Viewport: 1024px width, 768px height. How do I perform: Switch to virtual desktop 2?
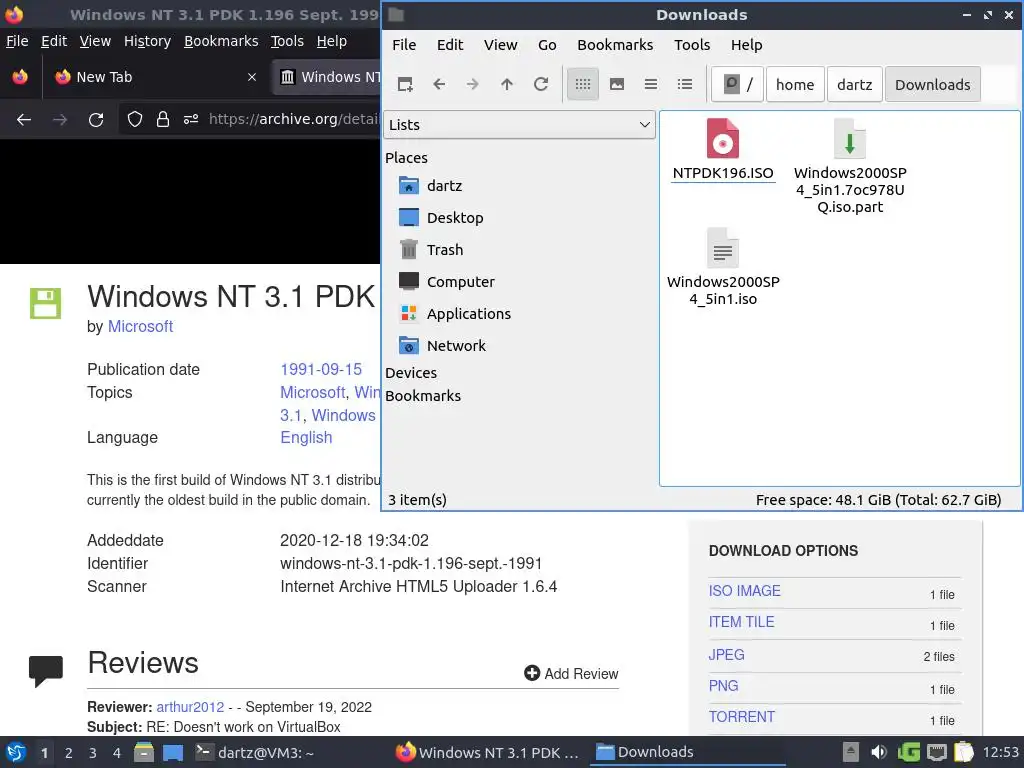pyautogui.click(x=69, y=753)
